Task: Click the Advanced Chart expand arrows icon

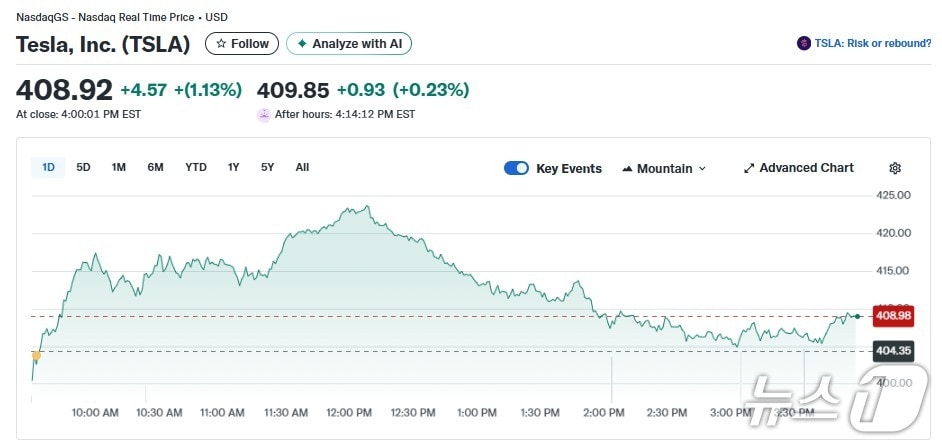Action: pyautogui.click(x=749, y=168)
